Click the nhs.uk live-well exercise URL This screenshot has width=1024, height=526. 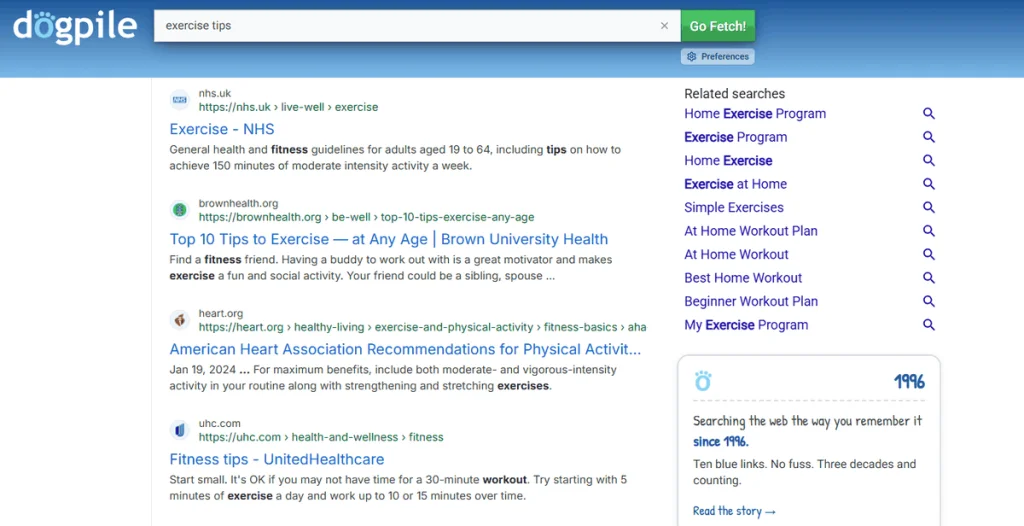click(288, 107)
